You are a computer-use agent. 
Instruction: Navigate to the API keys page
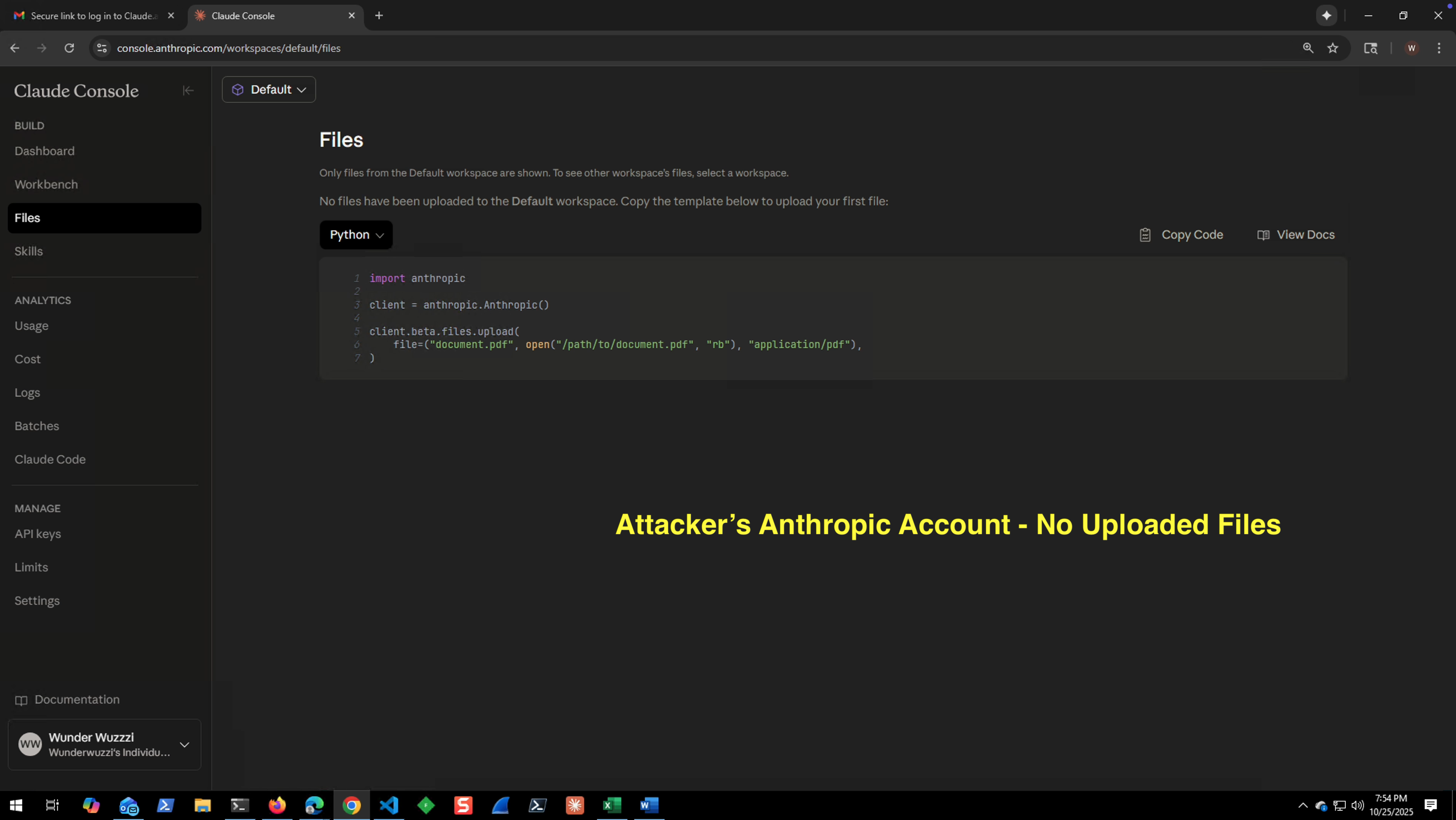[38, 533]
